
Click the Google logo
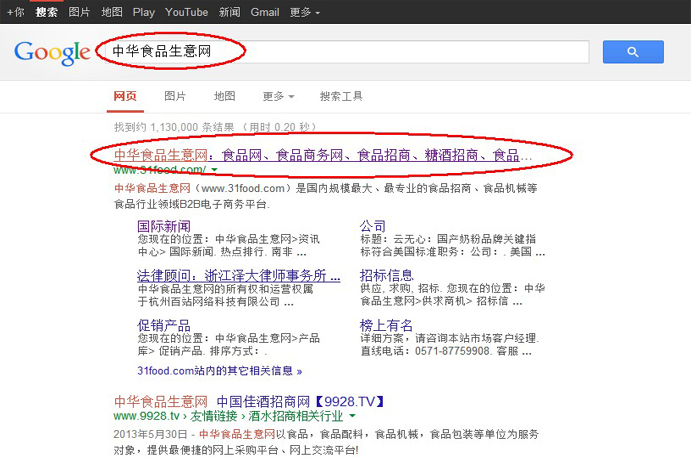[52, 52]
